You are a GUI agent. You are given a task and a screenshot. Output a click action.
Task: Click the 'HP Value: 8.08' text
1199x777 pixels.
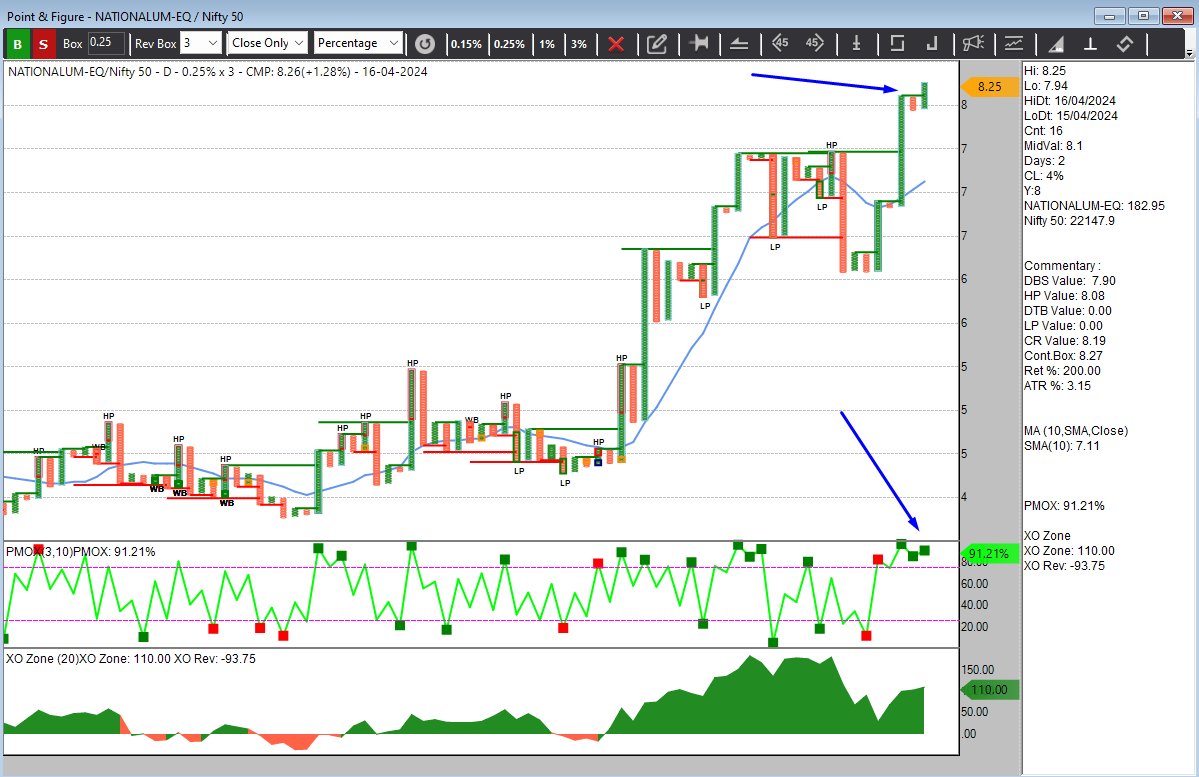pos(1064,296)
